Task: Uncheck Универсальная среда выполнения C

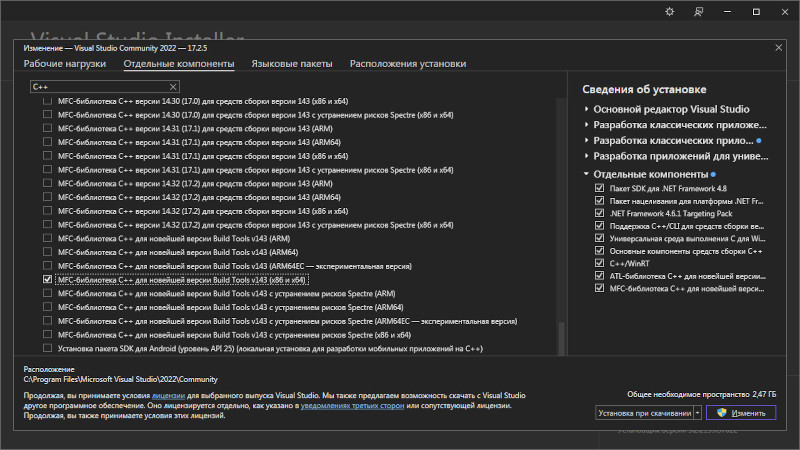Action: (x=599, y=238)
